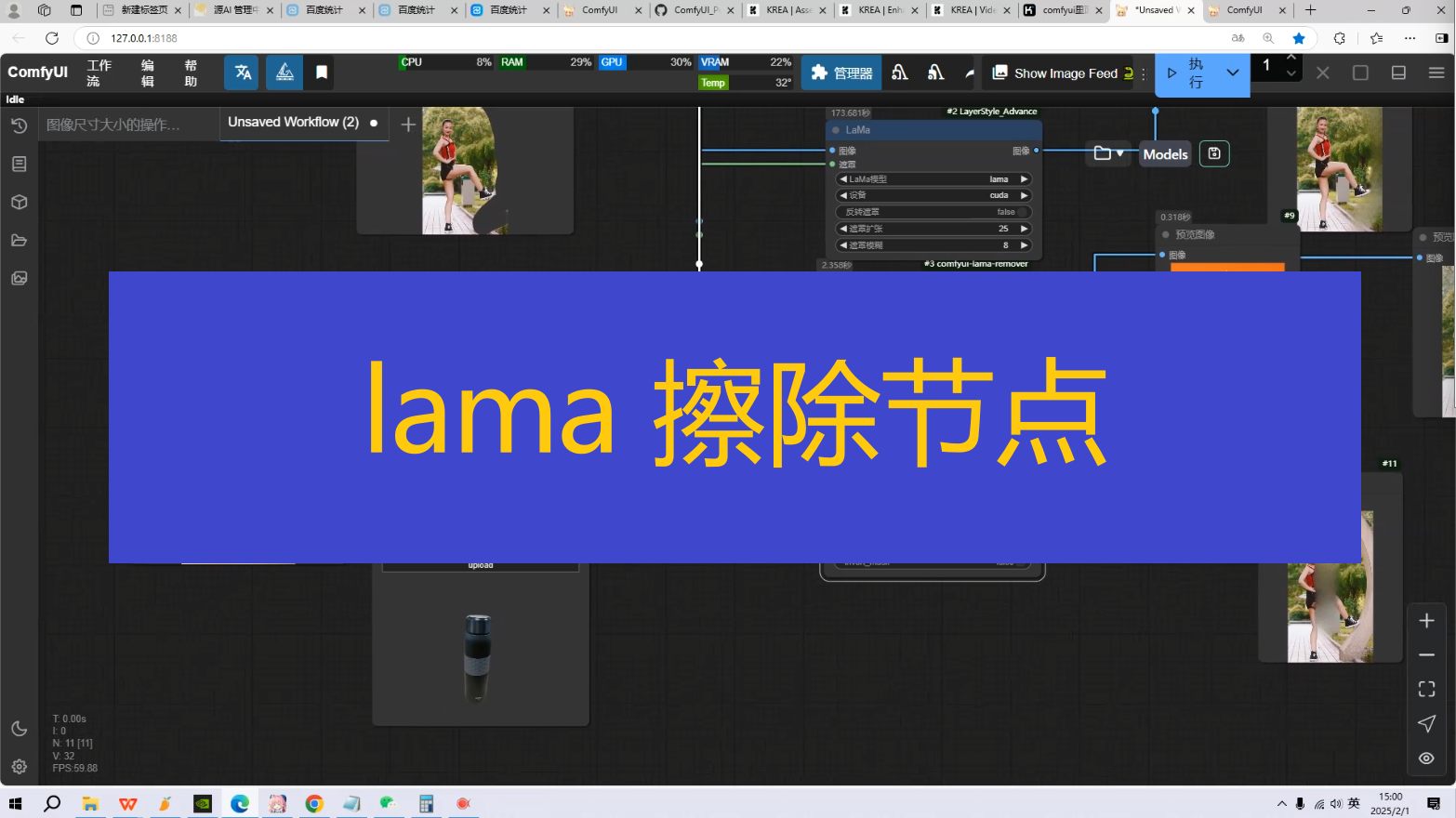Open the Windows Start menu
The height and width of the screenshot is (818, 1456).
(x=15, y=803)
